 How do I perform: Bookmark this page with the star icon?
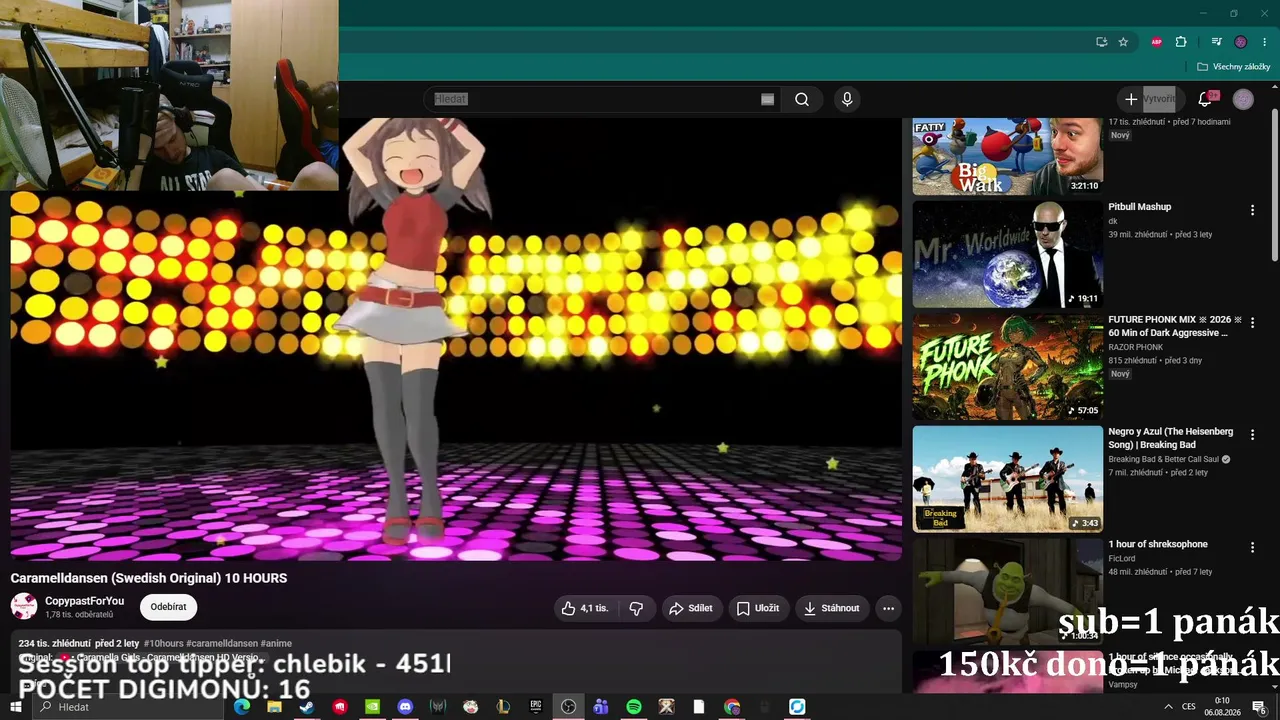[1123, 42]
